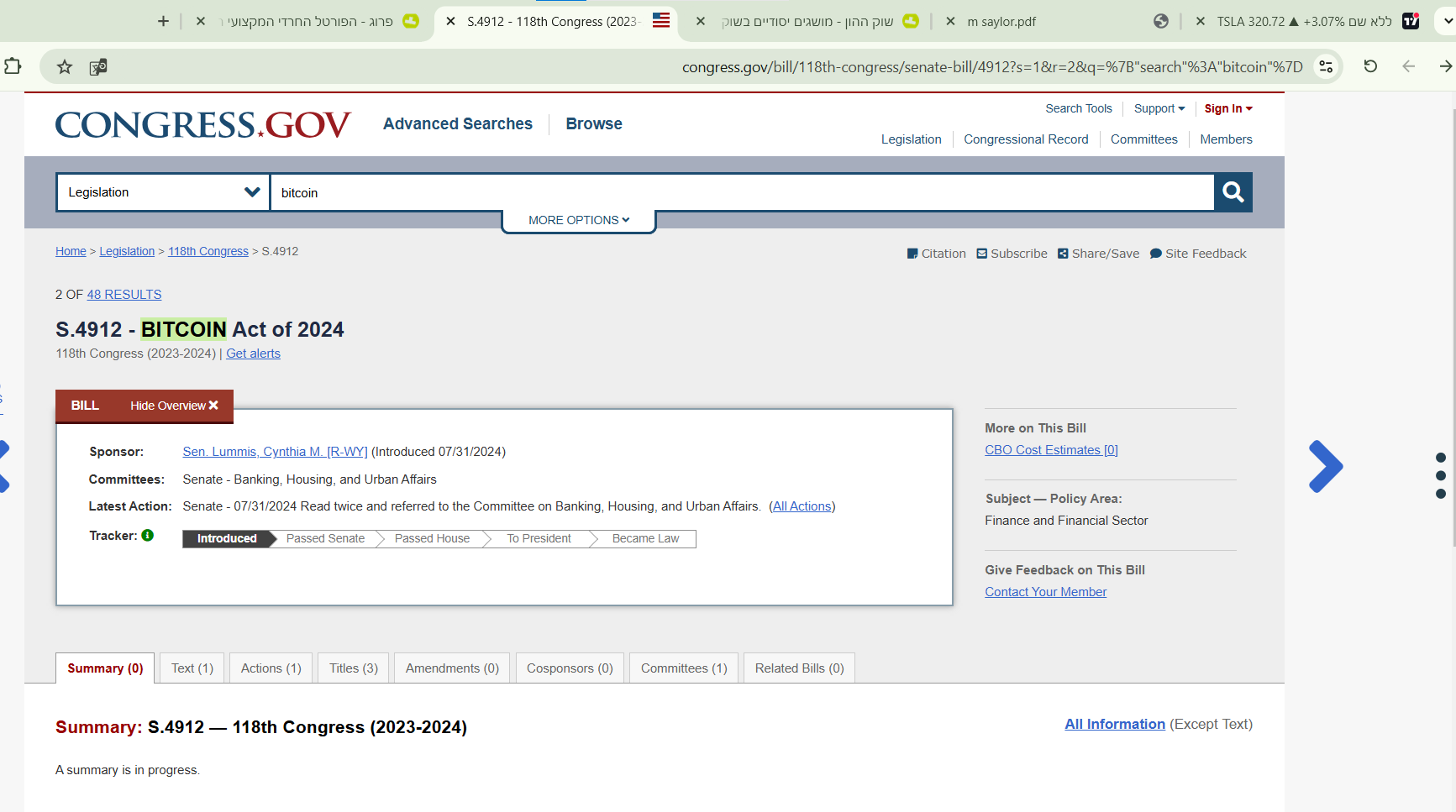Screen dimensions: 1456x812
Task: Open the media/screenshot icon beside the star
Action: [x=98, y=66]
